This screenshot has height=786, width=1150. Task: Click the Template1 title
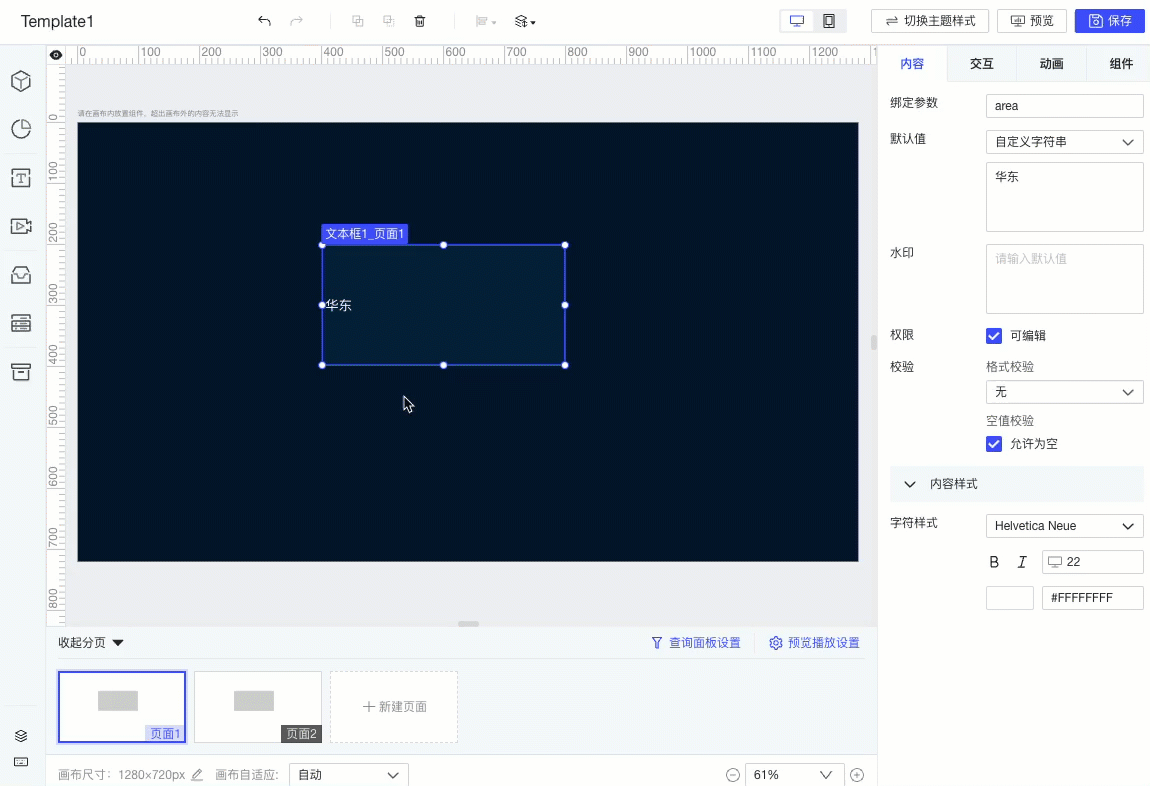tap(57, 21)
